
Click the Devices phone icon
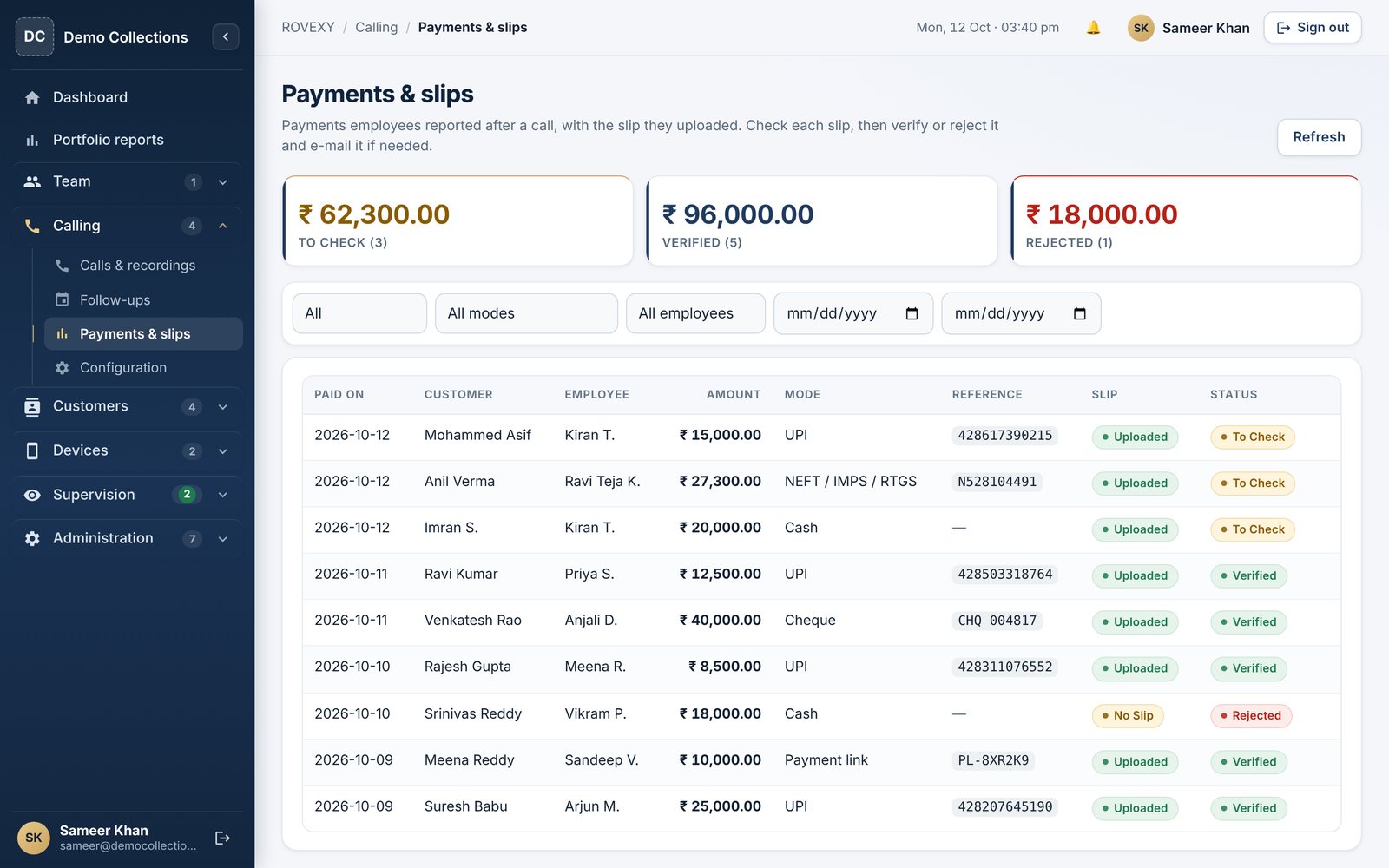[x=32, y=451]
